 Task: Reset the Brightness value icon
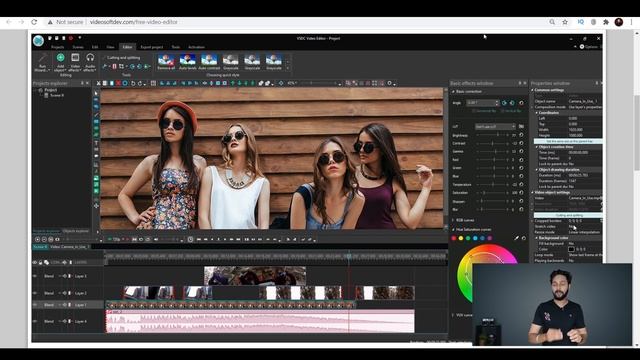(x=521, y=135)
